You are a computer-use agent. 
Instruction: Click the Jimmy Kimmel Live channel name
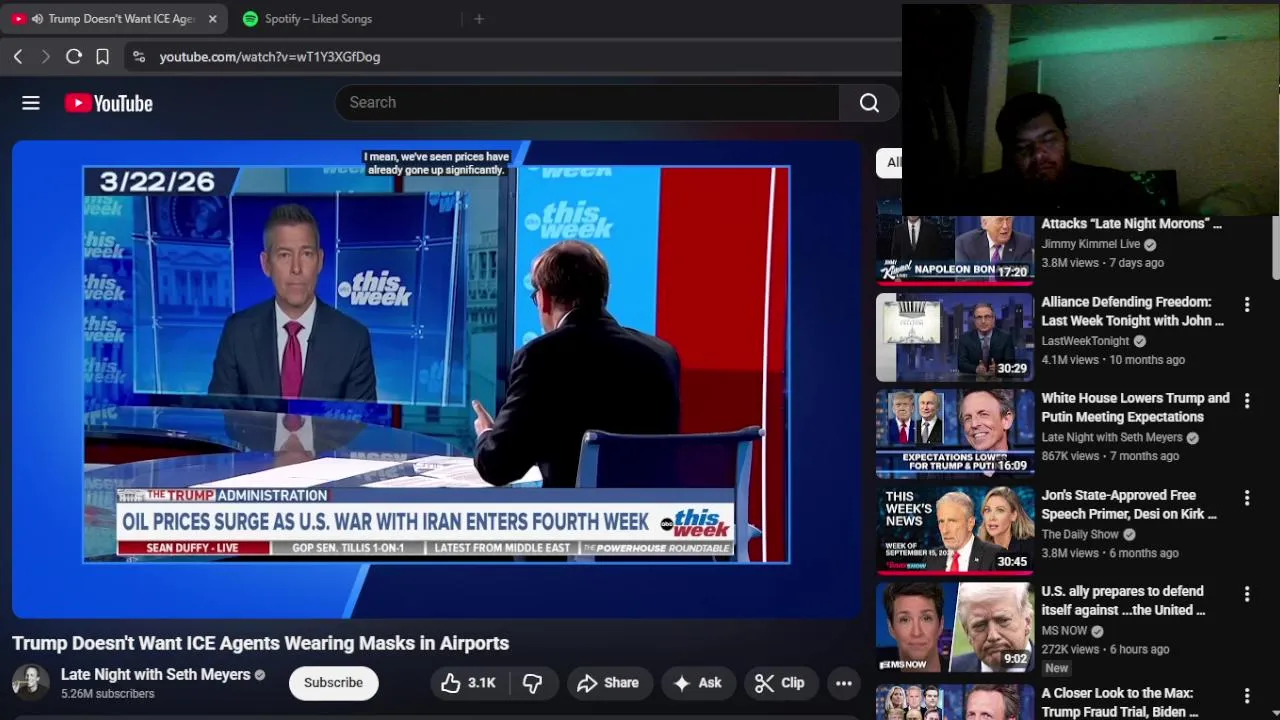click(1091, 244)
